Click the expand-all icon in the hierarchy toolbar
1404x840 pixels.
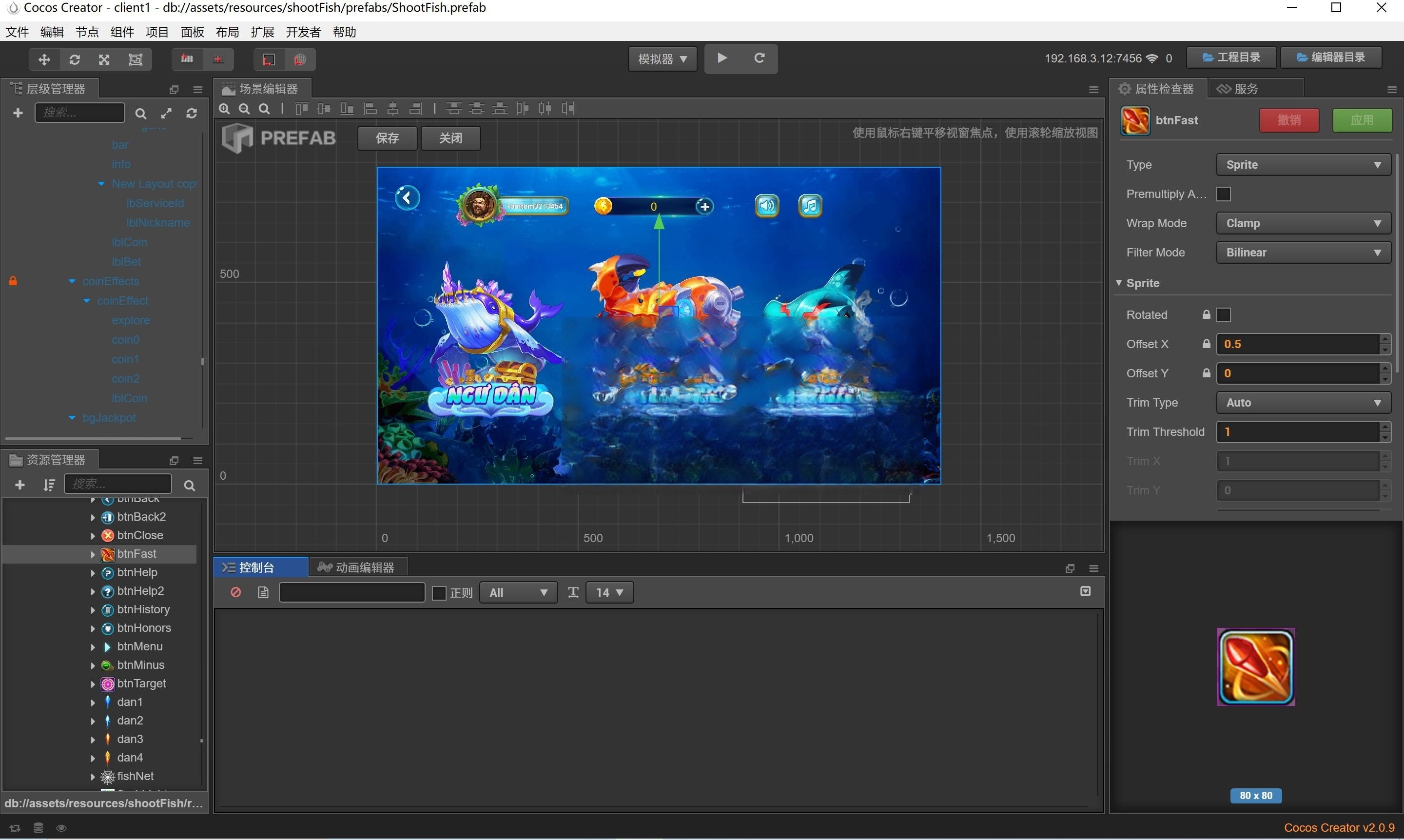(x=166, y=113)
